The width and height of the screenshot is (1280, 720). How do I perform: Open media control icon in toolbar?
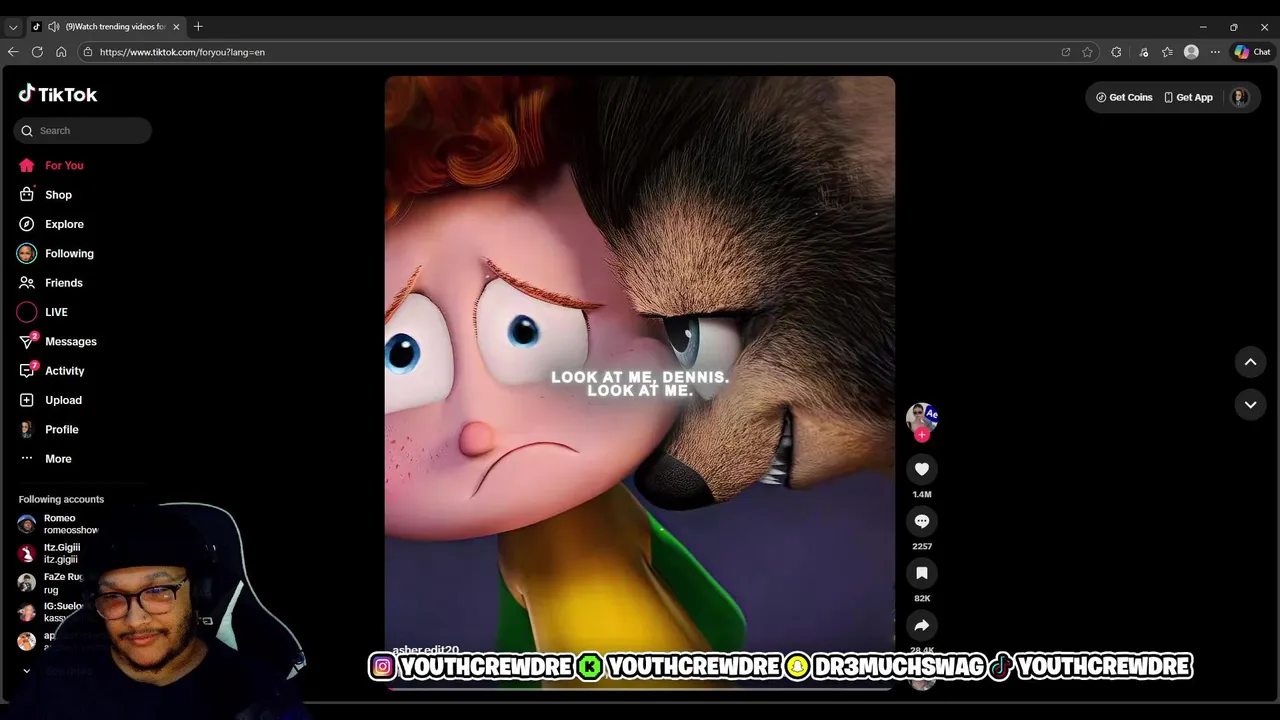(1144, 52)
